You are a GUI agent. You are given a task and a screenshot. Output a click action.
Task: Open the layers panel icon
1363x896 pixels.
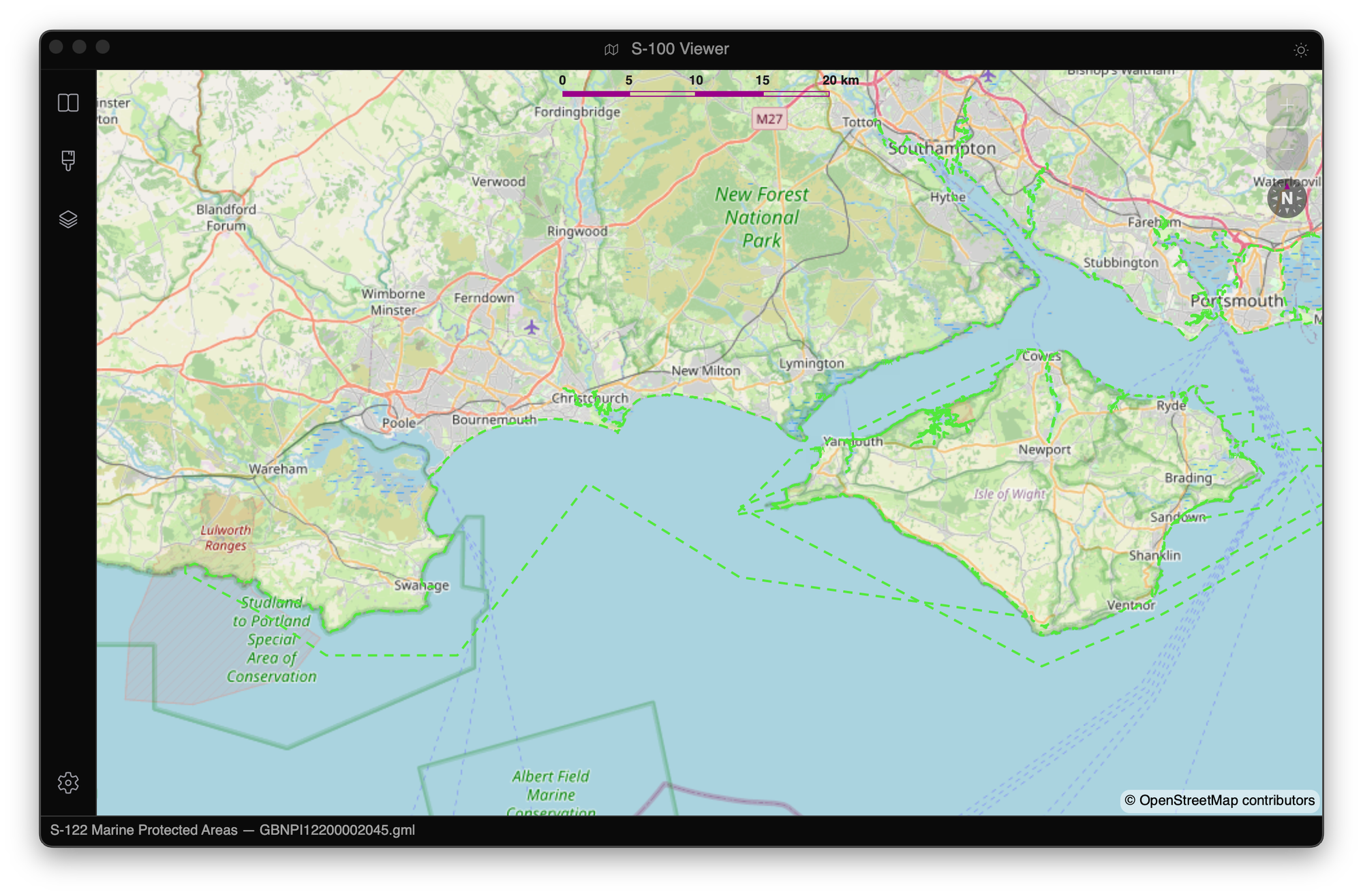[x=68, y=219]
